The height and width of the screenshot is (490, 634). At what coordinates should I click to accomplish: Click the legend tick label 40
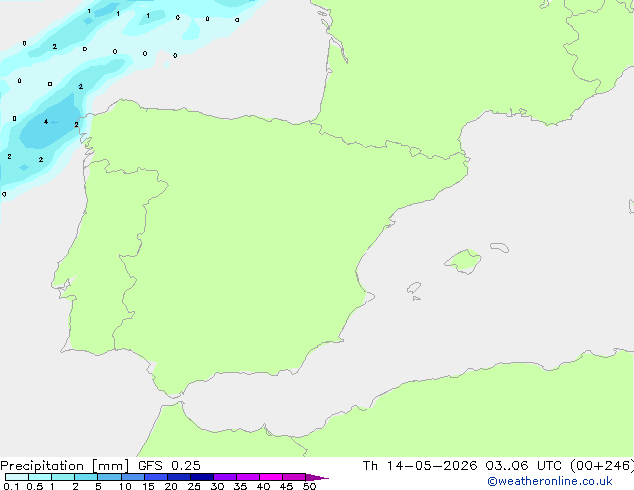(263, 486)
